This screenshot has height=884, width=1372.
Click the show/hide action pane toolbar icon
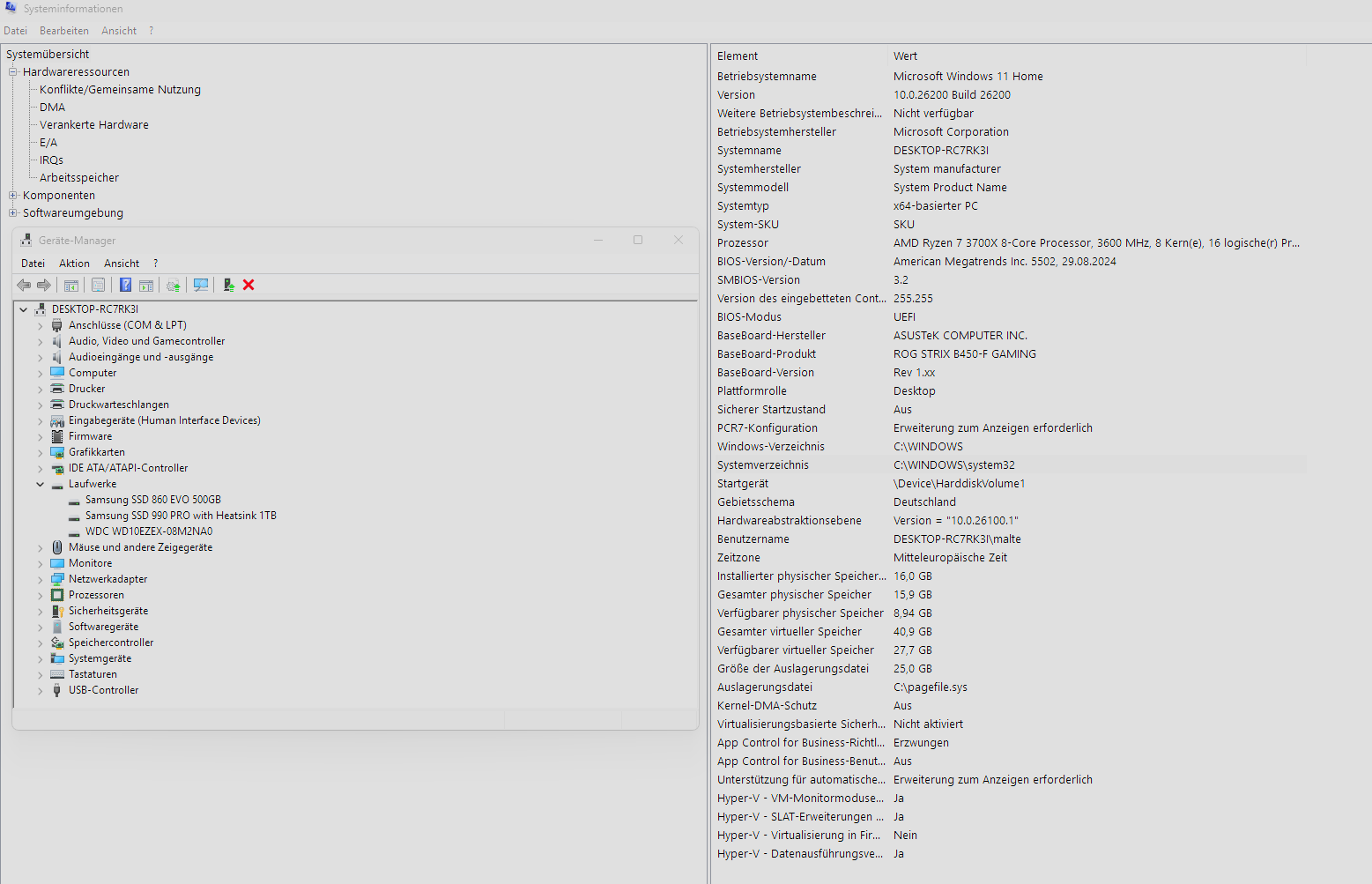coord(146,286)
